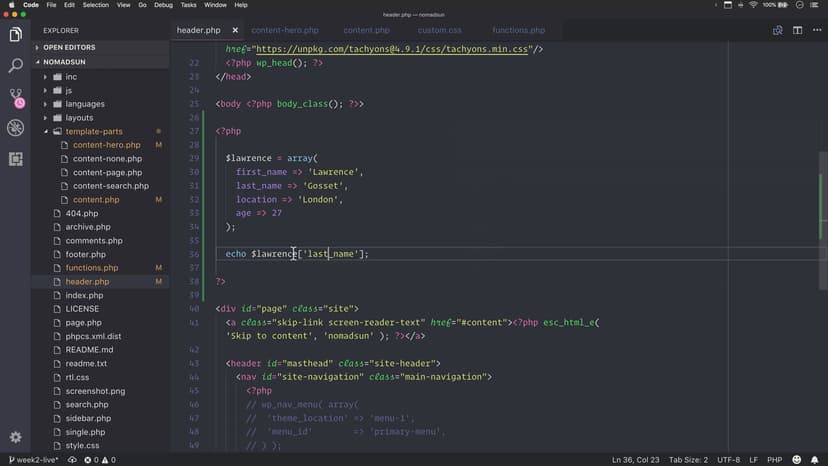Open the Debug view in activity bar
Viewport: 828px width, 466px height.
(x=15, y=128)
